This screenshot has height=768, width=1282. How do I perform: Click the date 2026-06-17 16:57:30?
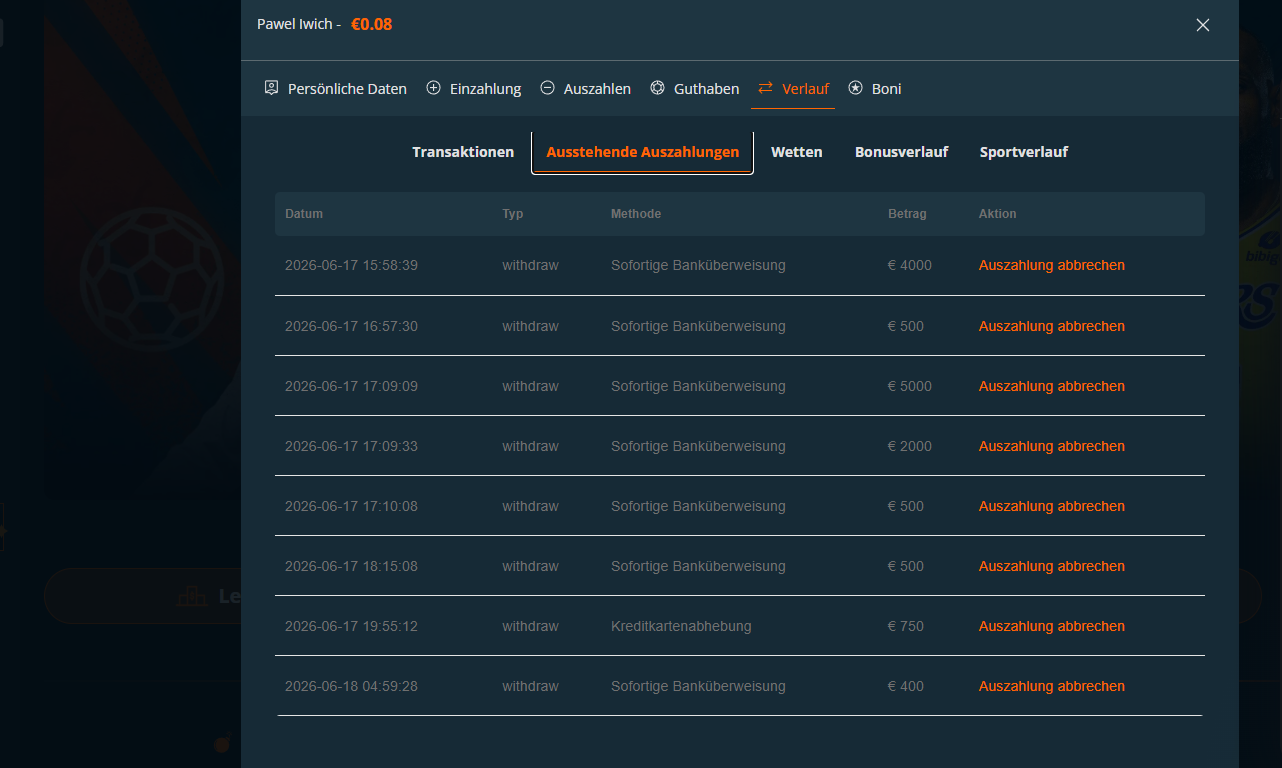351,327
